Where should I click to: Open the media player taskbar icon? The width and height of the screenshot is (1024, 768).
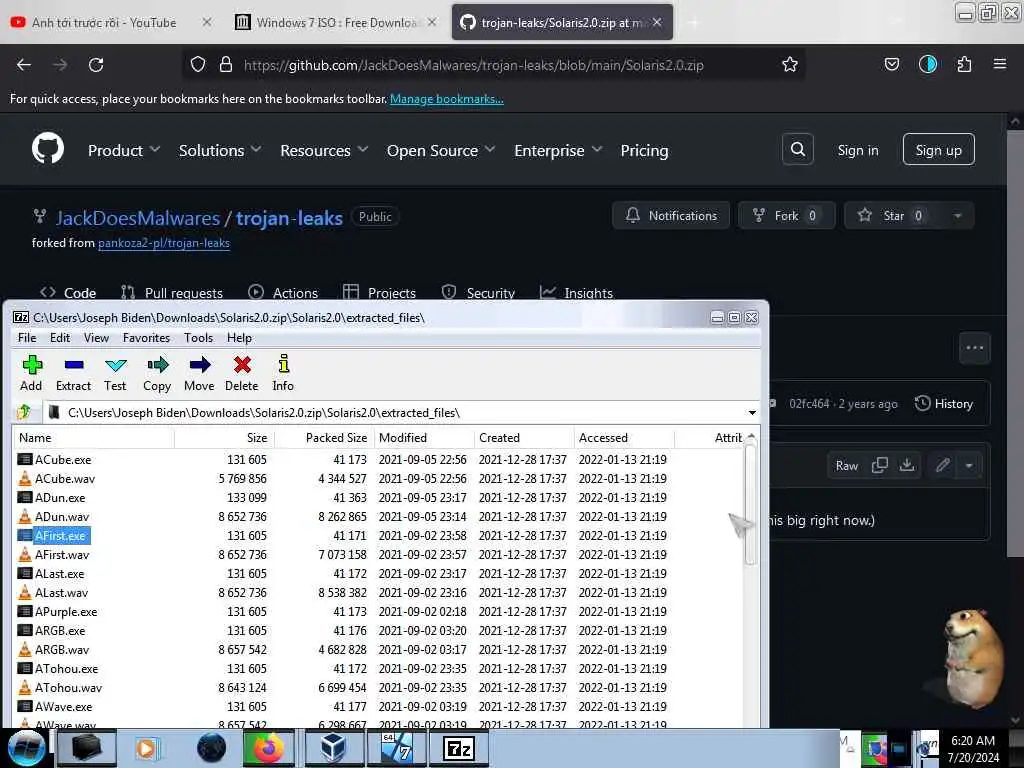coord(146,748)
